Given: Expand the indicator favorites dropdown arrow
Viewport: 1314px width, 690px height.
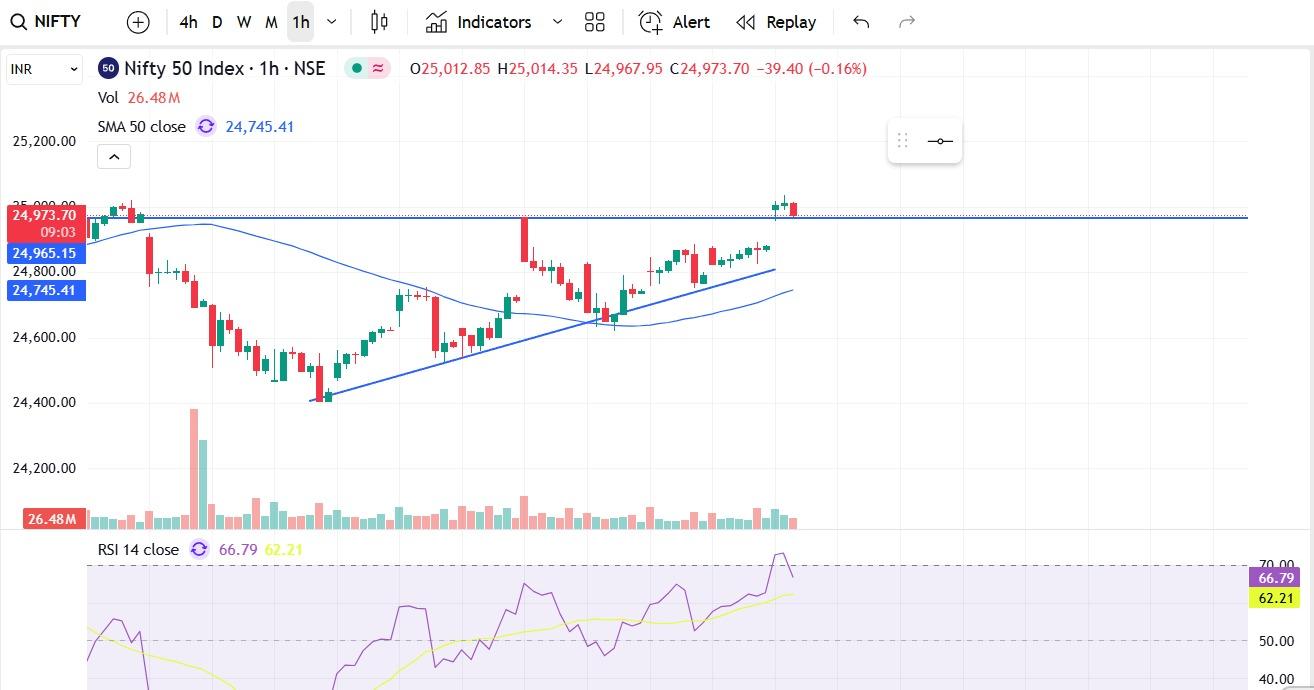Looking at the screenshot, I should (557, 22).
